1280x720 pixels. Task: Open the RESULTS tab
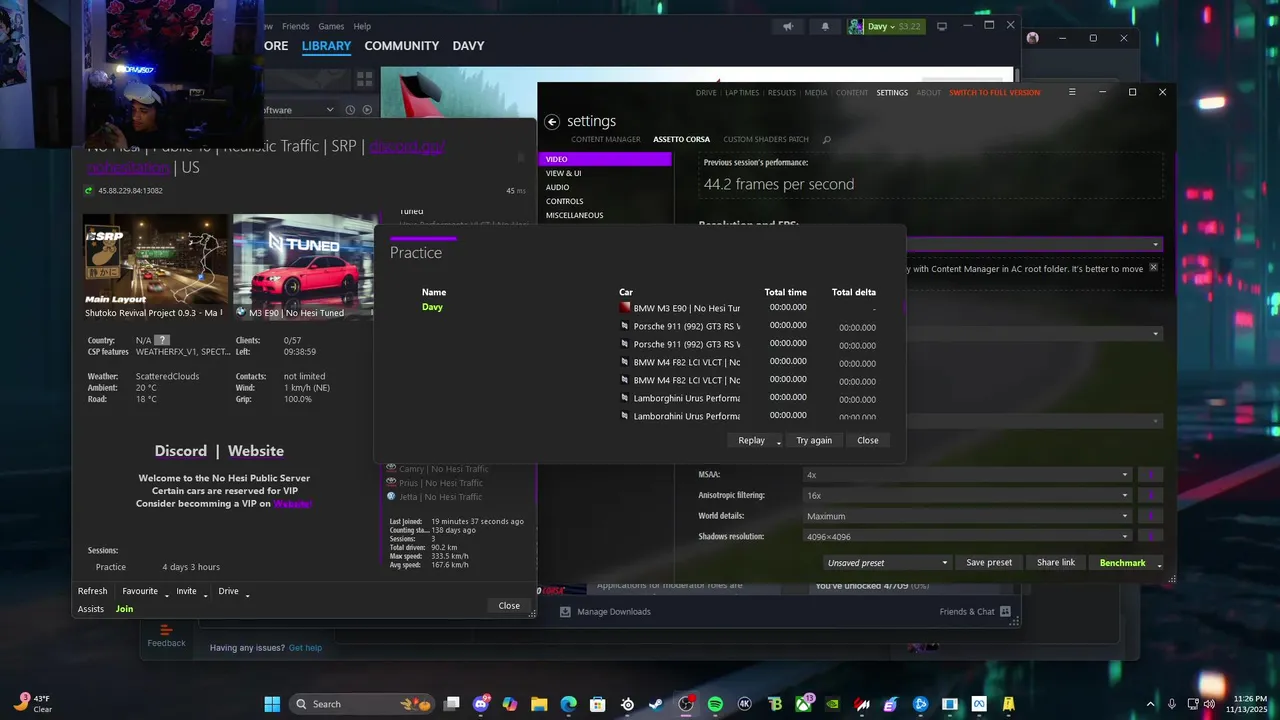pyautogui.click(x=781, y=92)
